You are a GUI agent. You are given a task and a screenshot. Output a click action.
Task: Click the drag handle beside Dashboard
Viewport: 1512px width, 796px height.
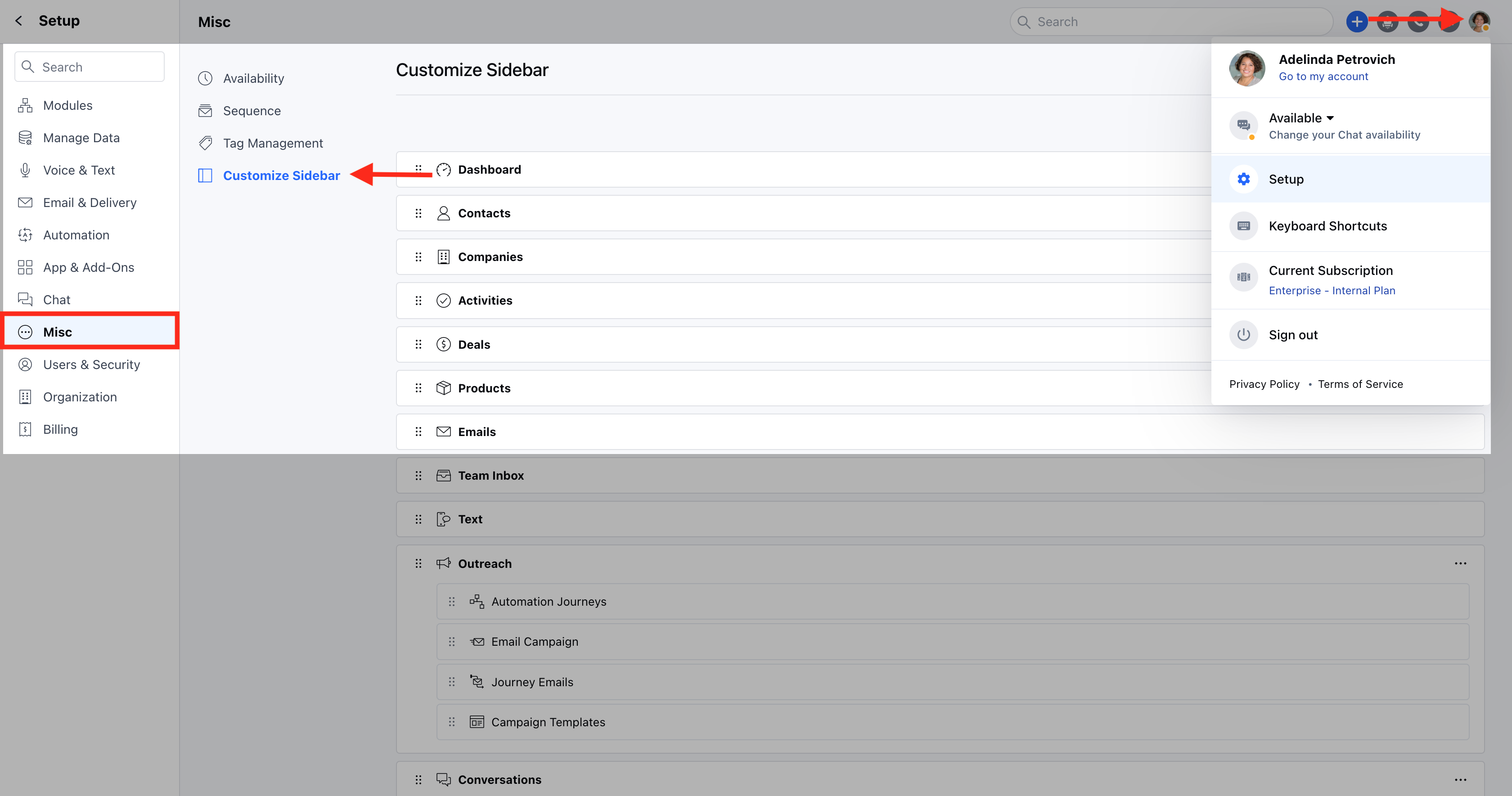418,169
